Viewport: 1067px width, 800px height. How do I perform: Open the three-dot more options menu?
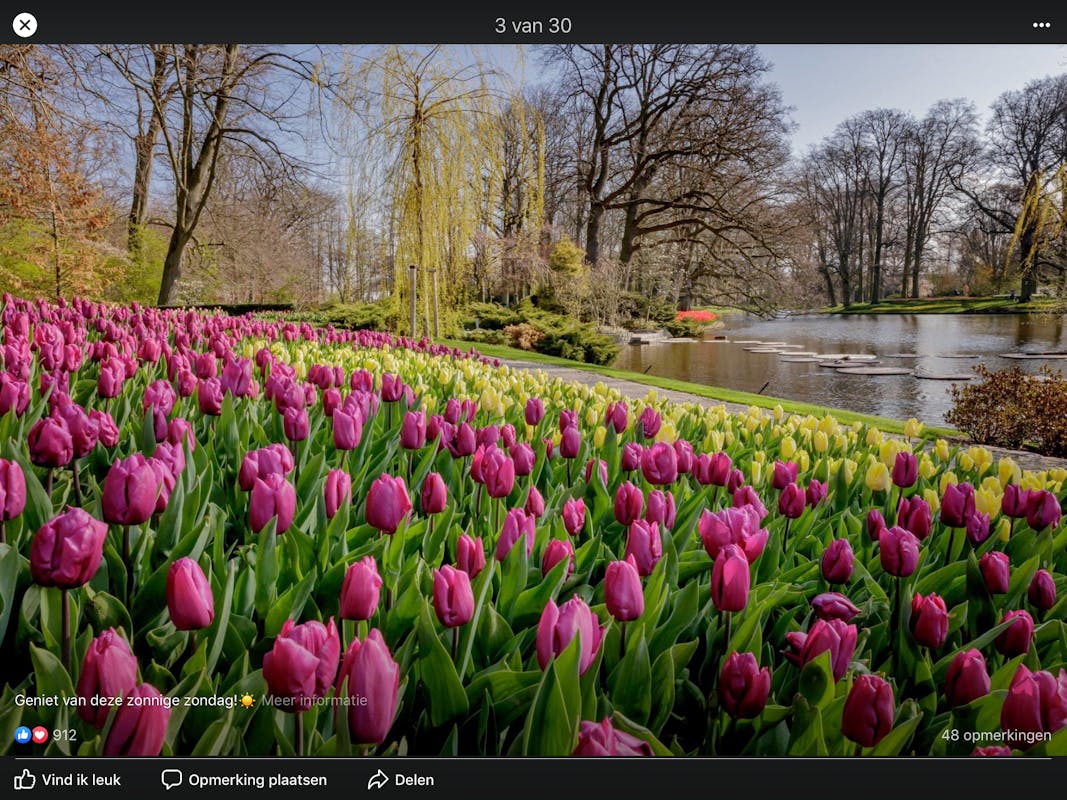(1041, 25)
